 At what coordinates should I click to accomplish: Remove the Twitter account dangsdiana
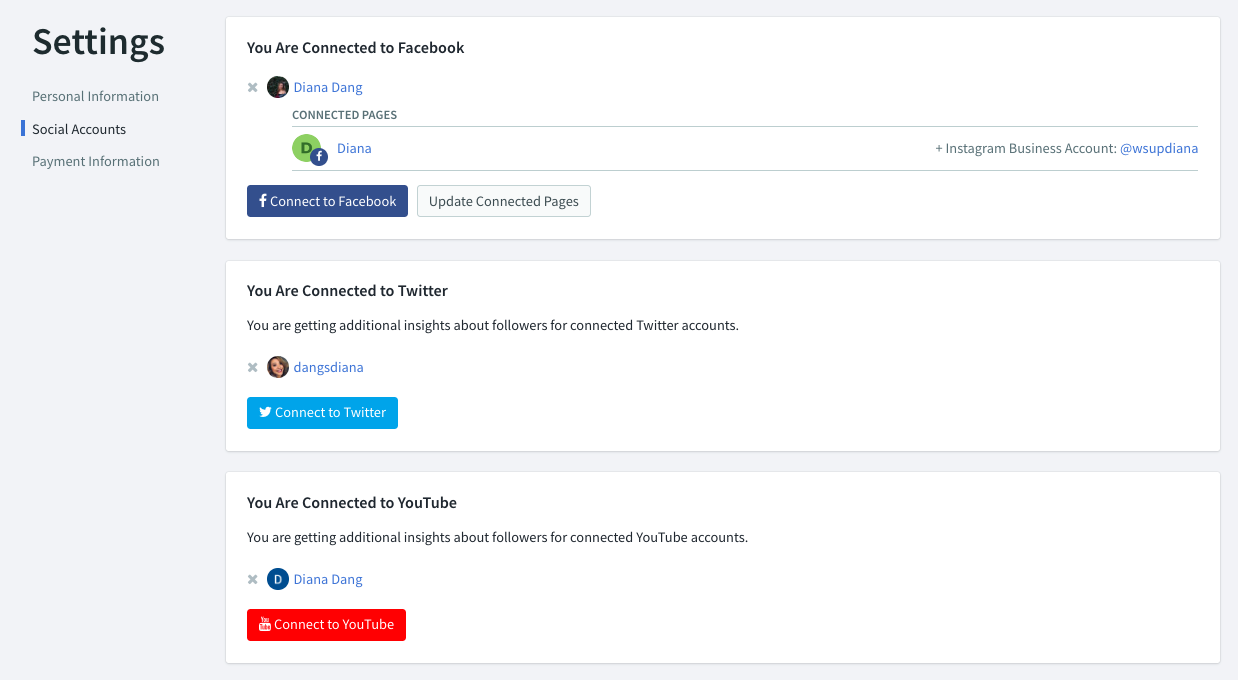[x=253, y=367]
